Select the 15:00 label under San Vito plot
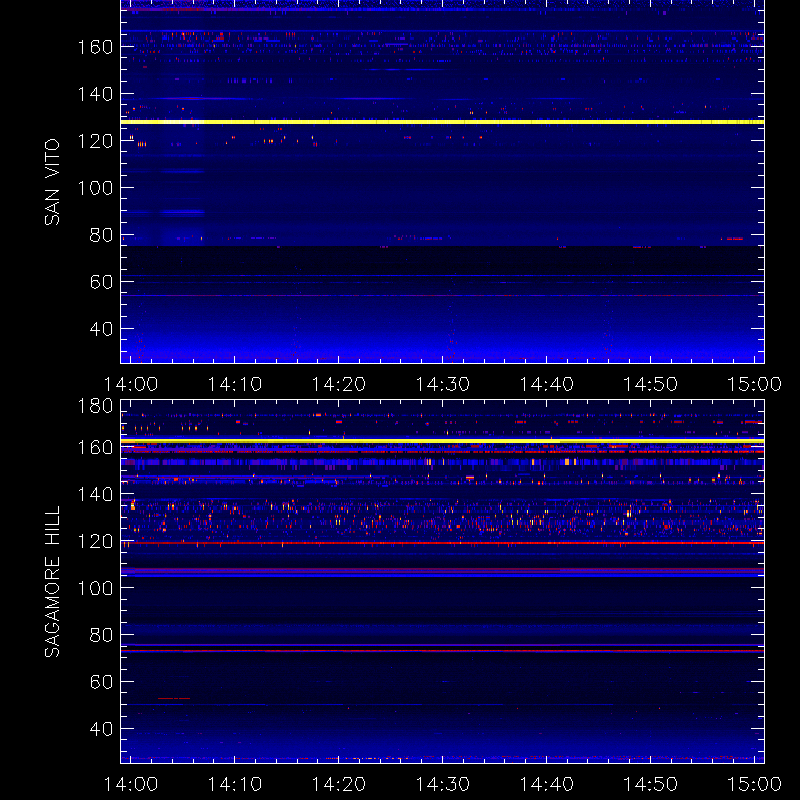This screenshot has height=800, width=800. 755,384
